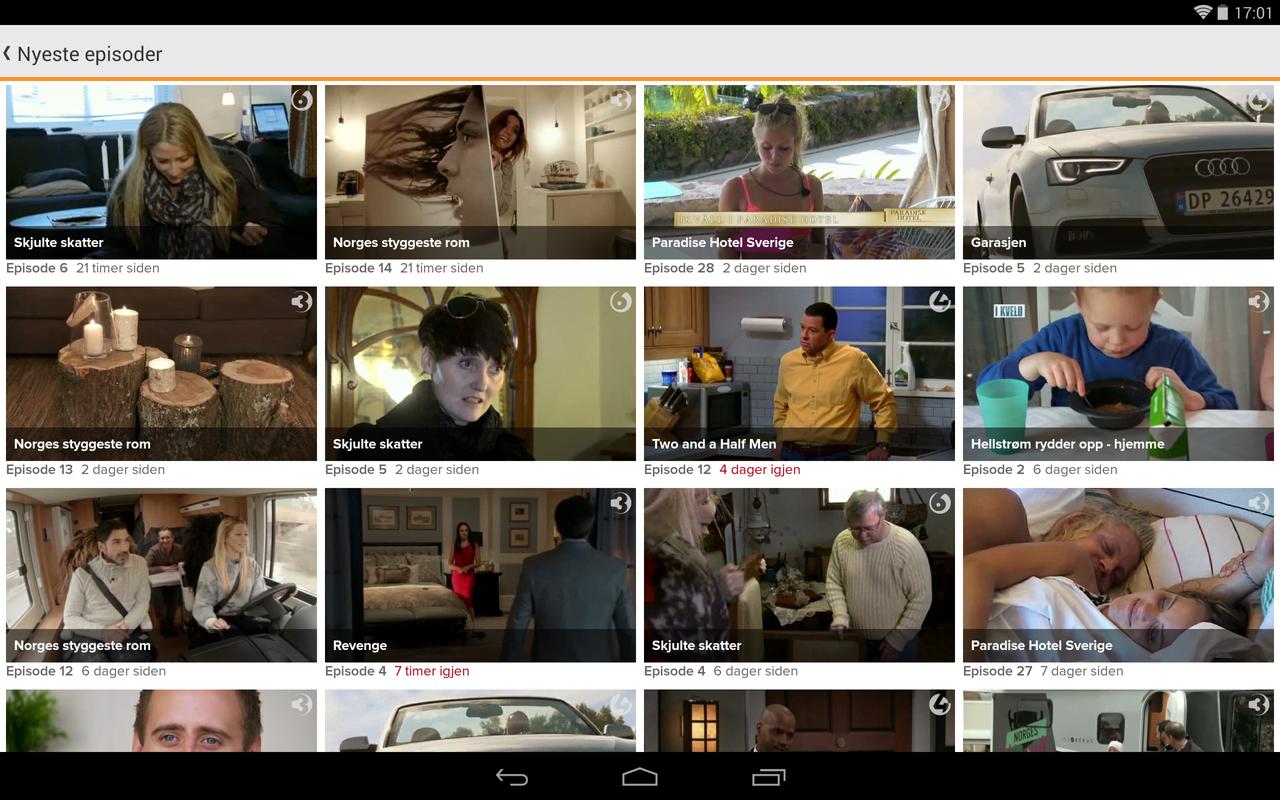Tap the battery status icon
Viewport: 1280px width, 800px height.
tap(1222, 12)
